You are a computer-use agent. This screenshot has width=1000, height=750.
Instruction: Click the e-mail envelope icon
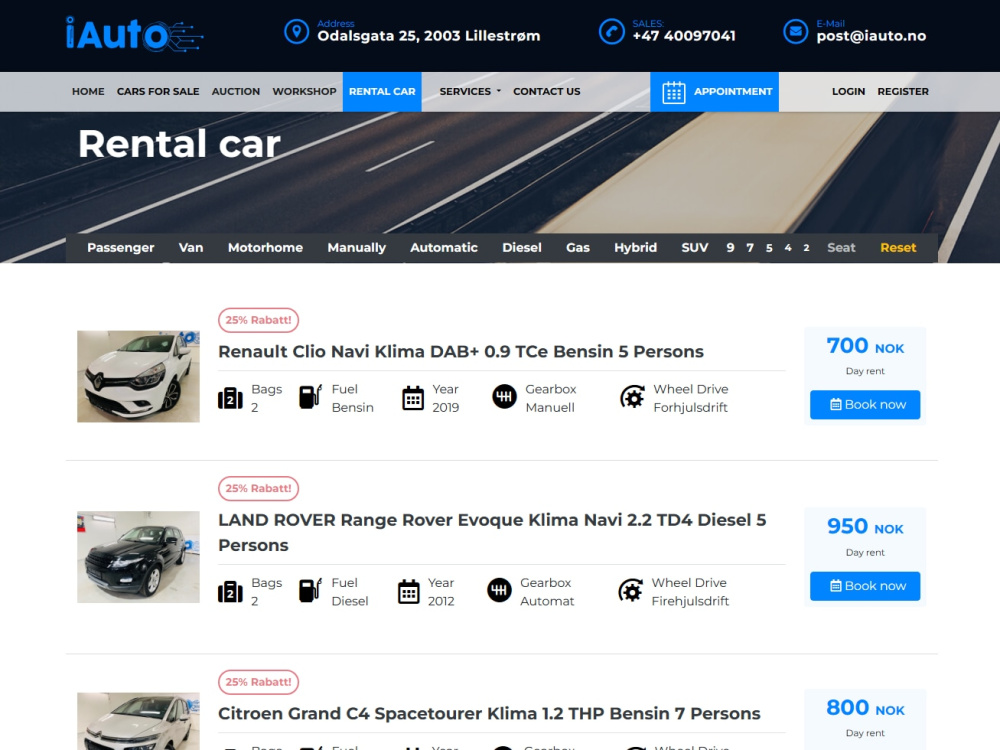pyautogui.click(x=795, y=31)
